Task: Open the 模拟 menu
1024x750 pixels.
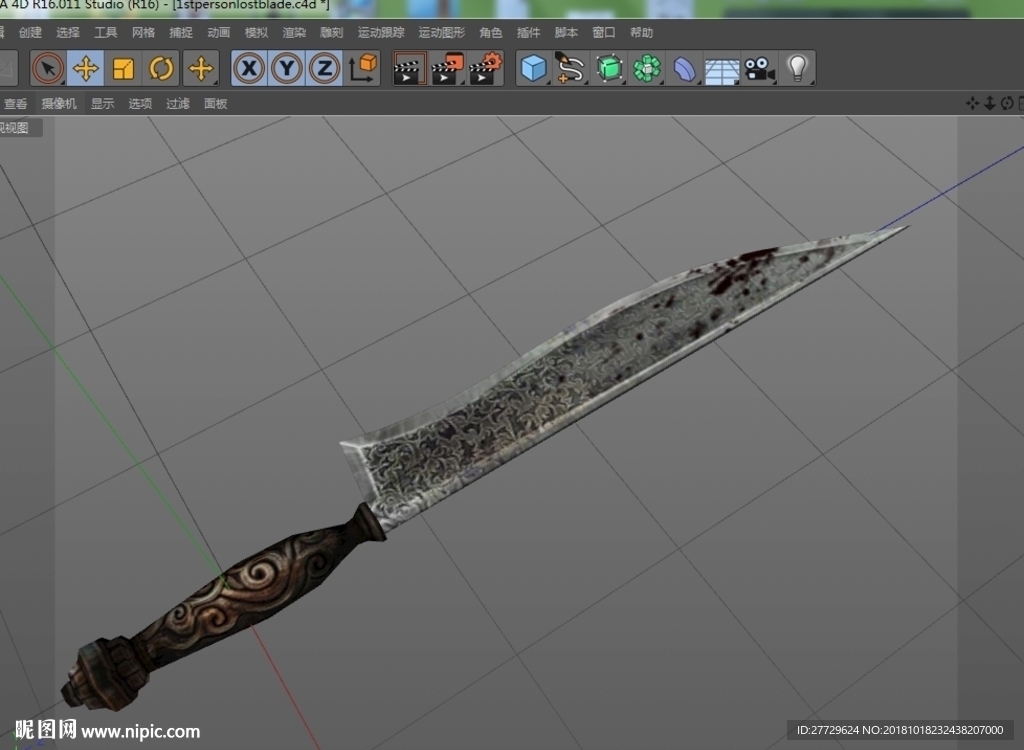Action: coord(257,32)
